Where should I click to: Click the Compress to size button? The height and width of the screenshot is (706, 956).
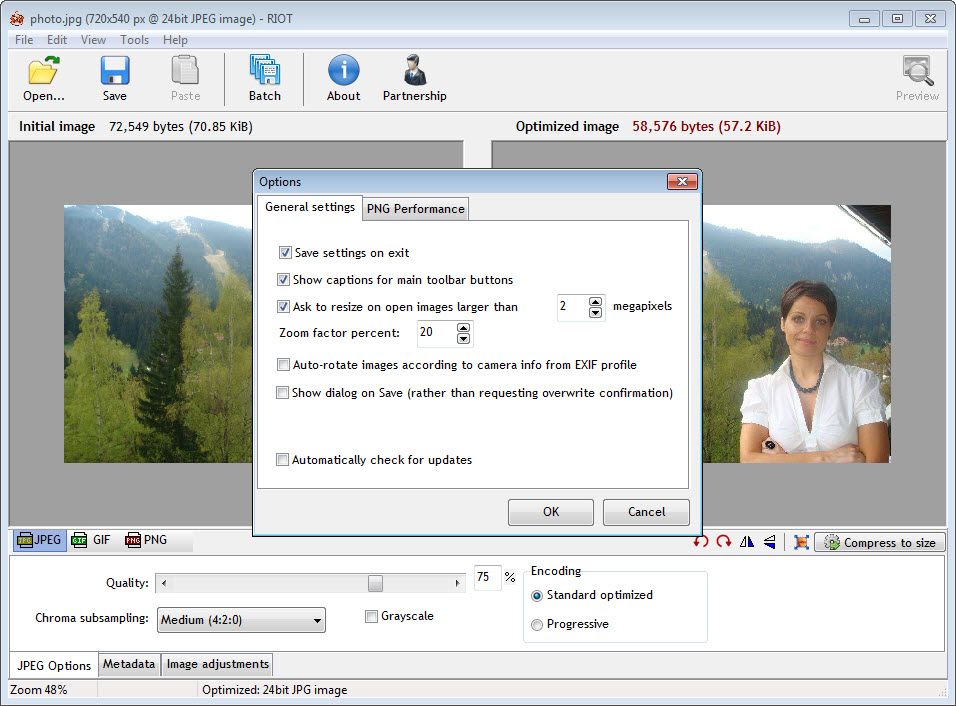click(880, 542)
